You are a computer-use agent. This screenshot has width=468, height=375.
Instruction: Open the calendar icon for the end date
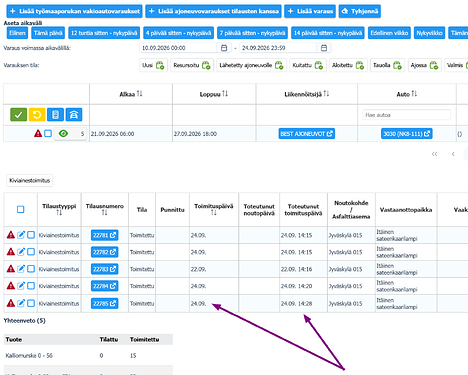click(324, 48)
